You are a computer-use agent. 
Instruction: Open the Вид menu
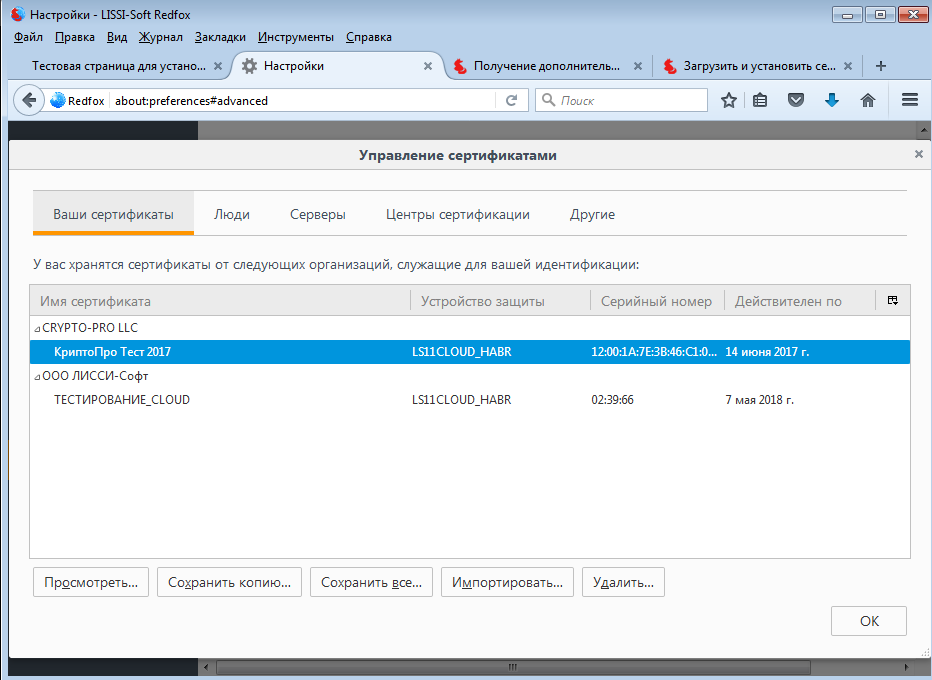pos(117,37)
